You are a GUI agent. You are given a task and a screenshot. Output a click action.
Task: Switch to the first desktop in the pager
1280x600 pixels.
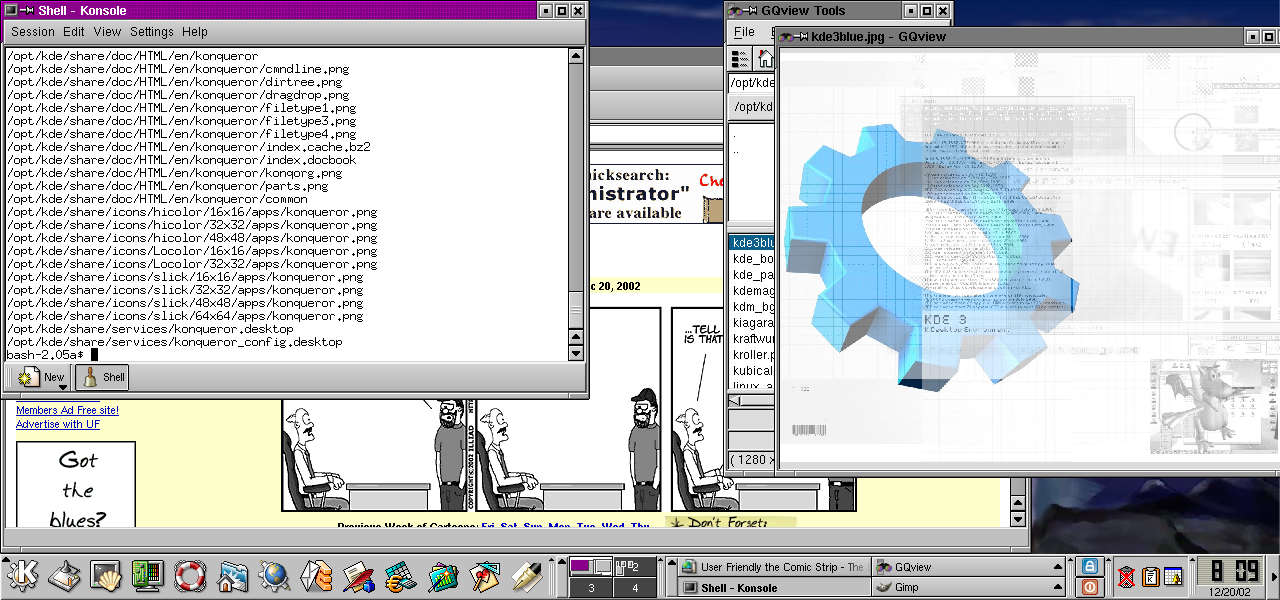pos(591,567)
